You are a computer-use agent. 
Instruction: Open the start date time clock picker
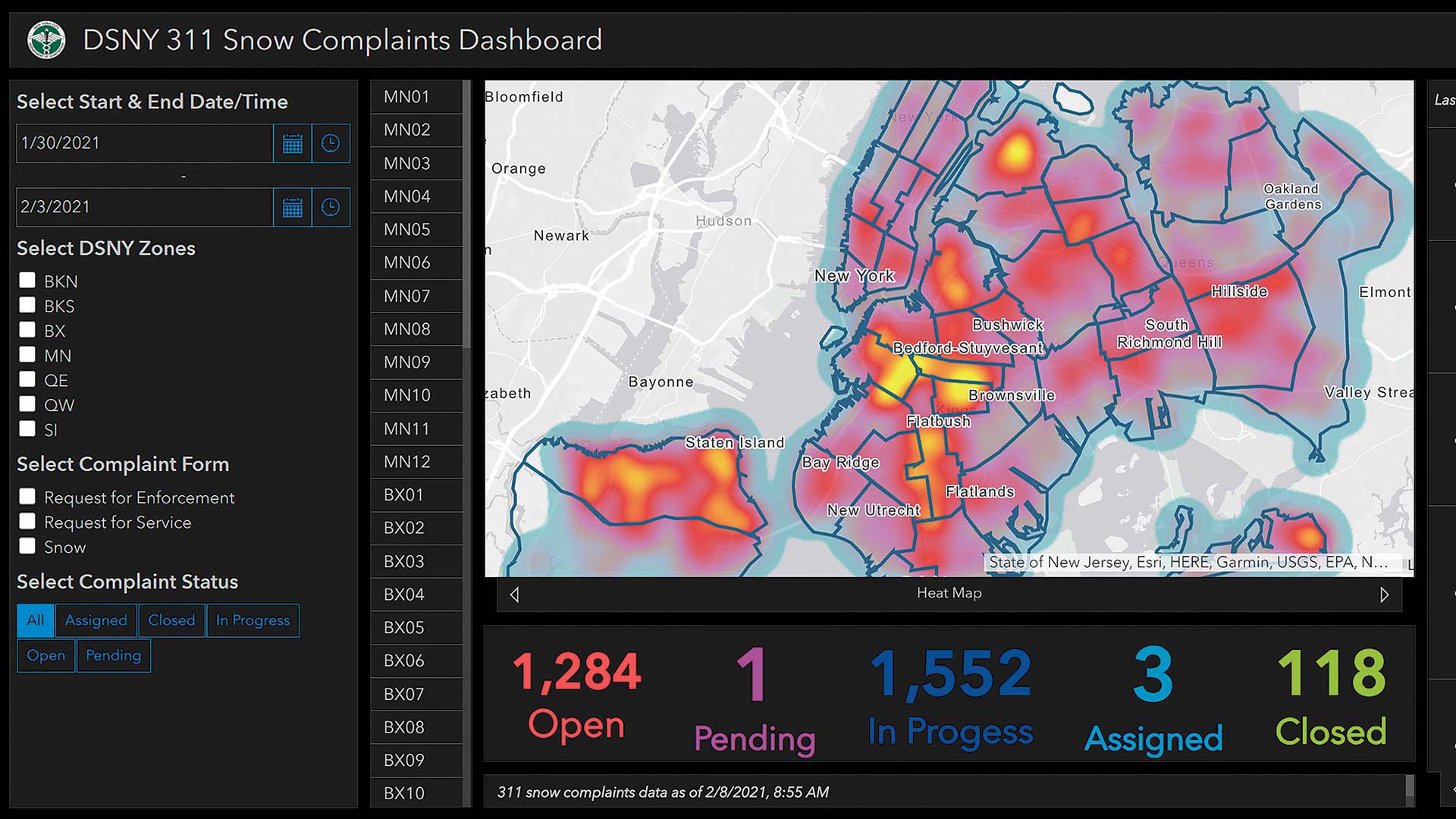pos(331,143)
